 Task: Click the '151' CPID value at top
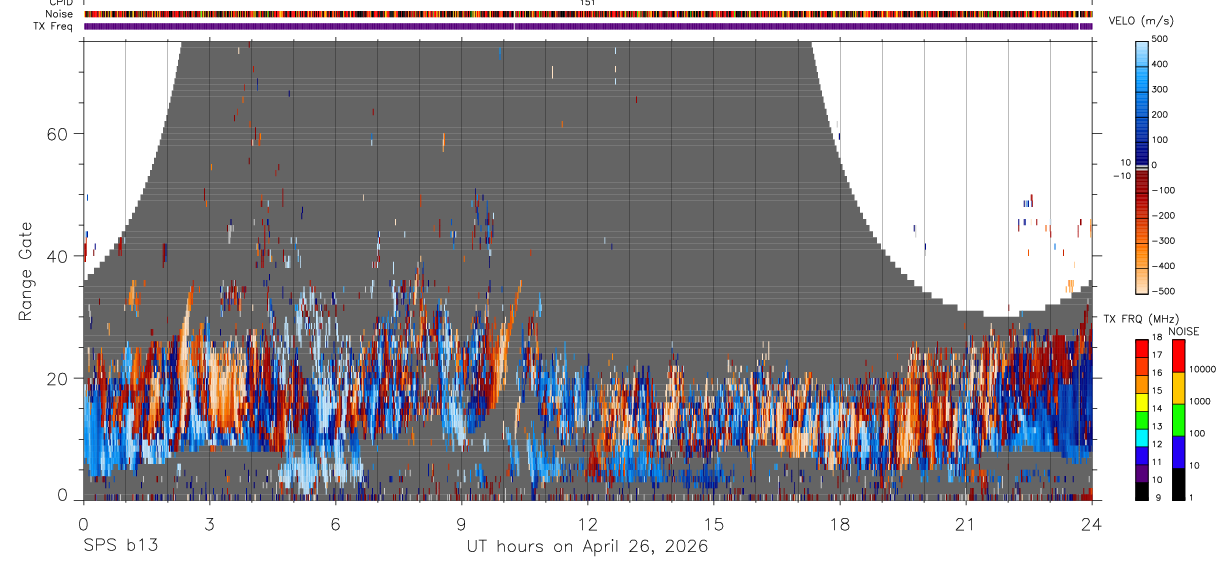click(x=588, y=3)
